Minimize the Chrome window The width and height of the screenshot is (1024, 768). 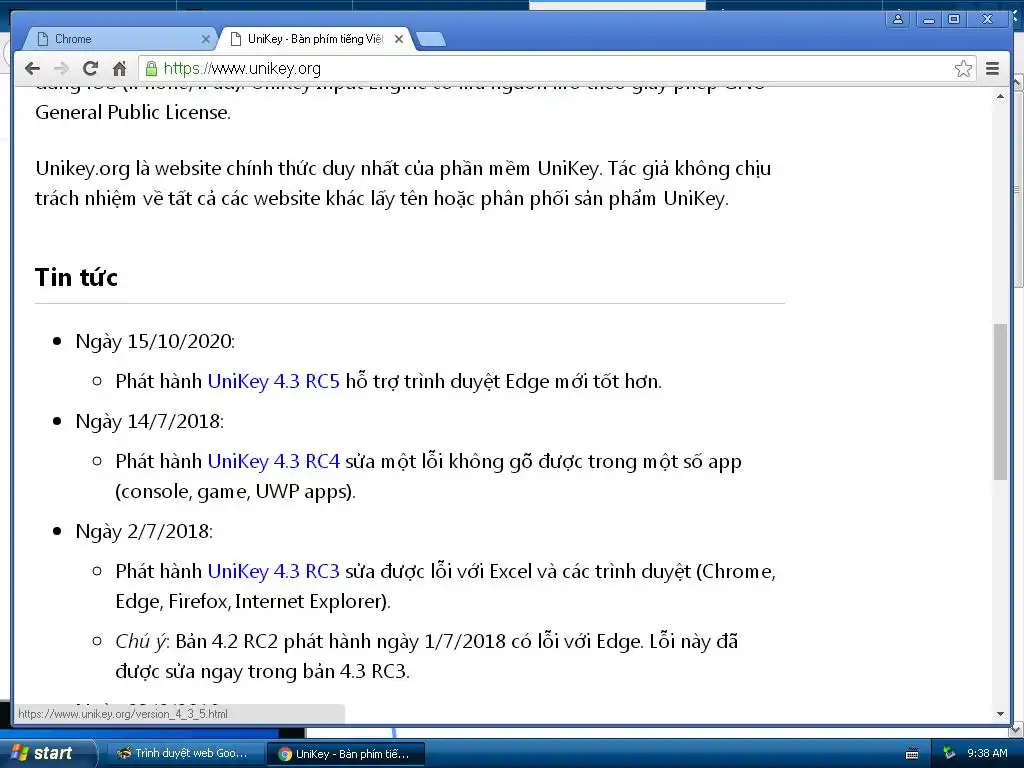(929, 19)
